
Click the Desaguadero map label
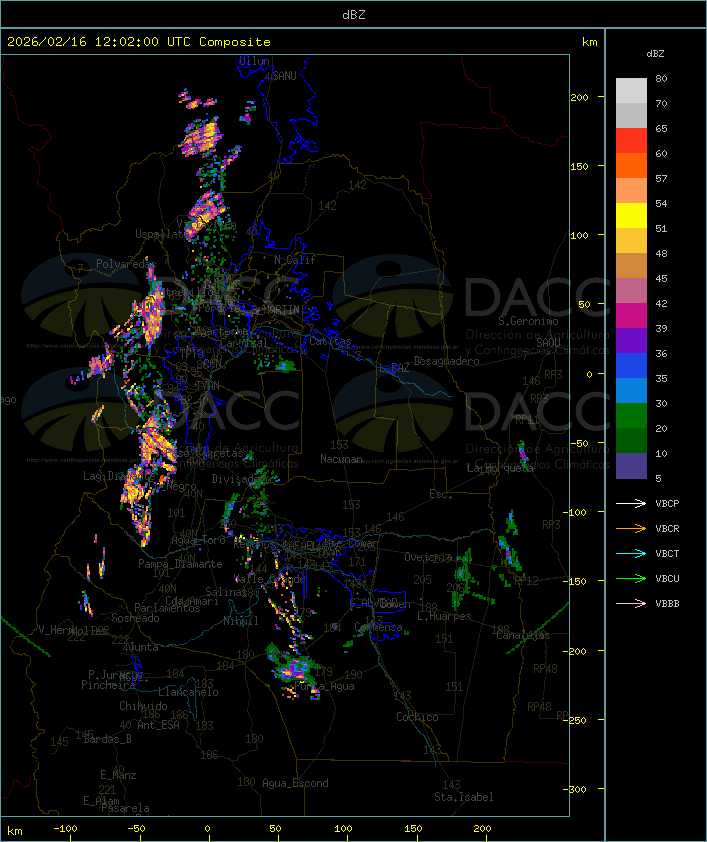coord(446,361)
